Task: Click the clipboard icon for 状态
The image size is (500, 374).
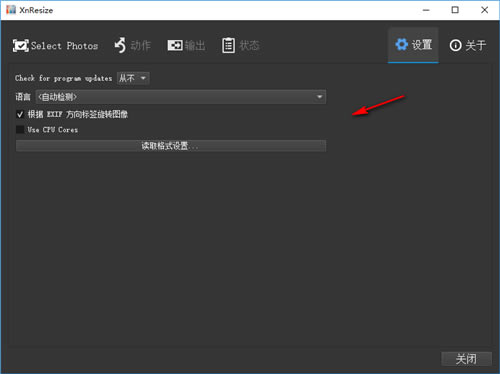Action: pos(228,45)
